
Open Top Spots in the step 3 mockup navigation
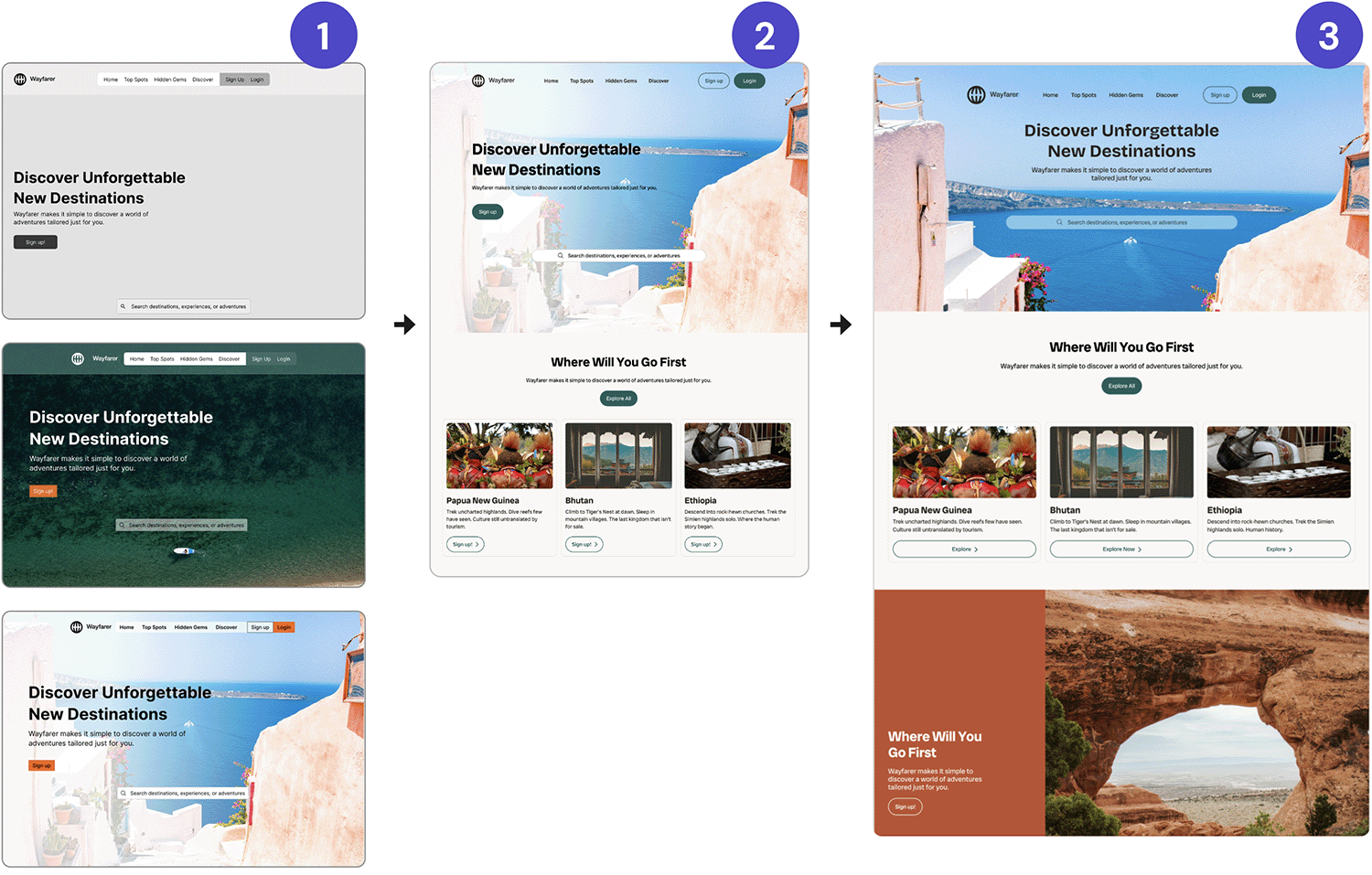coord(1084,95)
